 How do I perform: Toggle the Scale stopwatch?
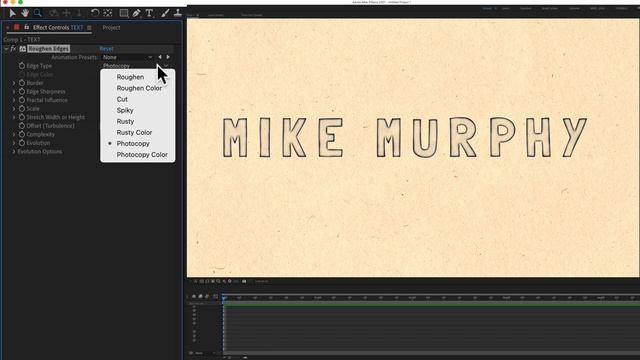point(22,109)
